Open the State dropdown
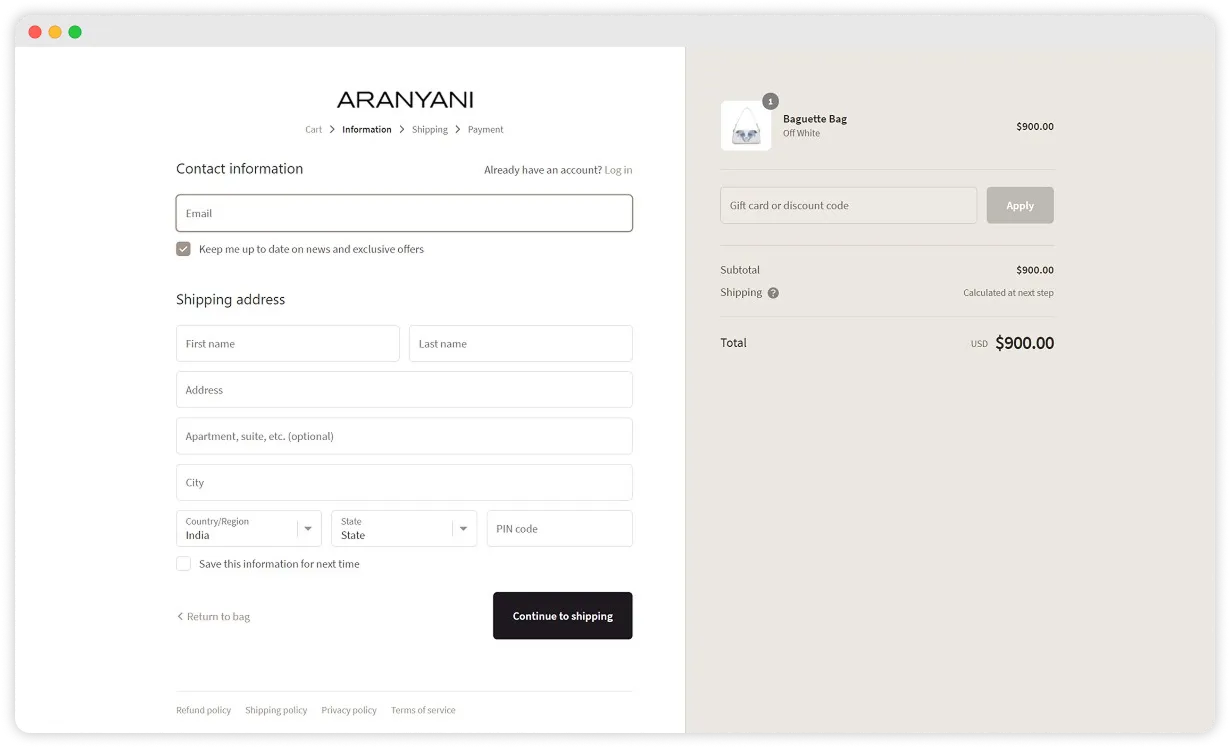1230x748 pixels. pos(404,528)
